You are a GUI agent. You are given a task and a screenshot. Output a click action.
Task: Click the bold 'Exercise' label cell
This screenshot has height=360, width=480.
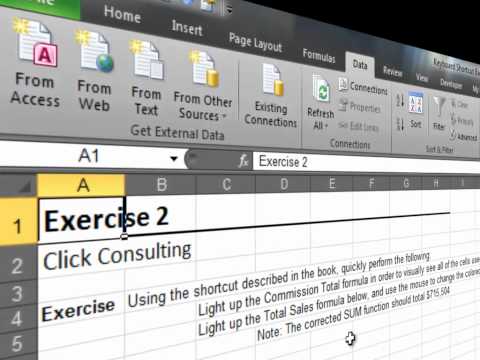(x=79, y=310)
